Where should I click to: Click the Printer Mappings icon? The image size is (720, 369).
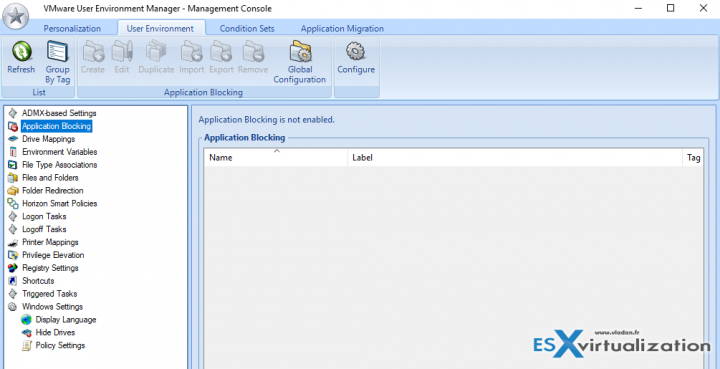(13, 242)
